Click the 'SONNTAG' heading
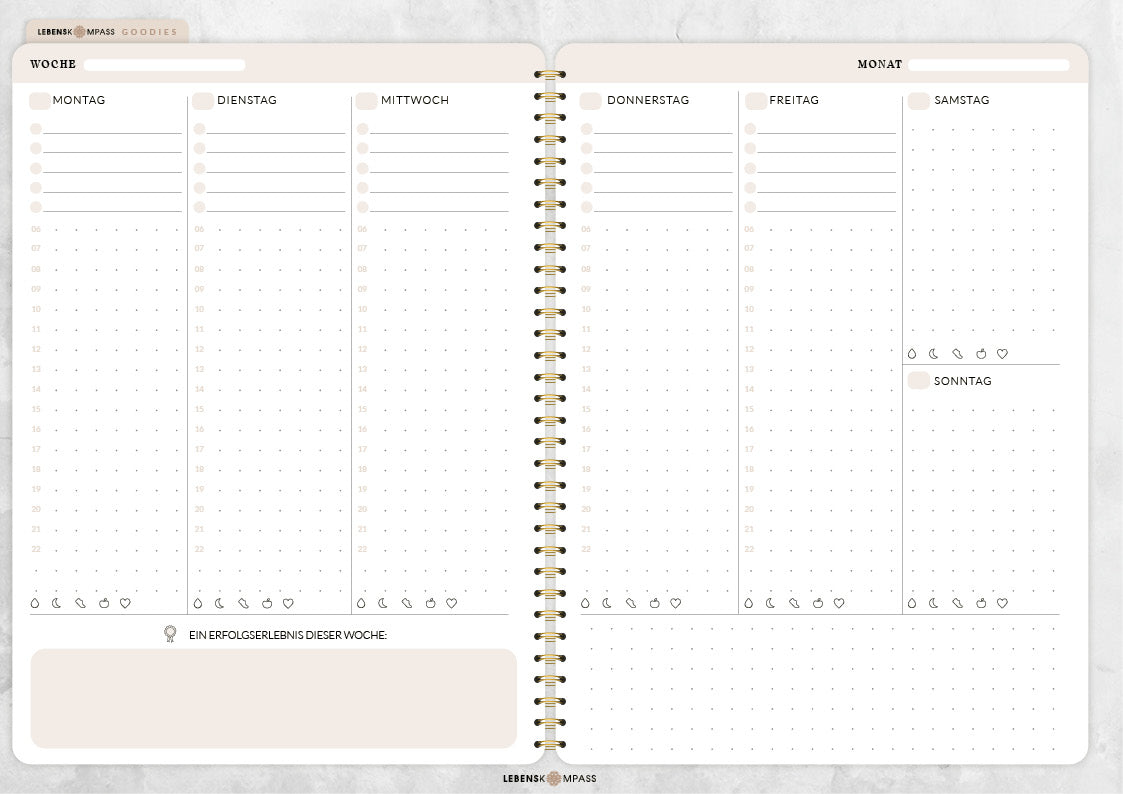Image resolution: width=1123 pixels, height=794 pixels. [x=963, y=381]
